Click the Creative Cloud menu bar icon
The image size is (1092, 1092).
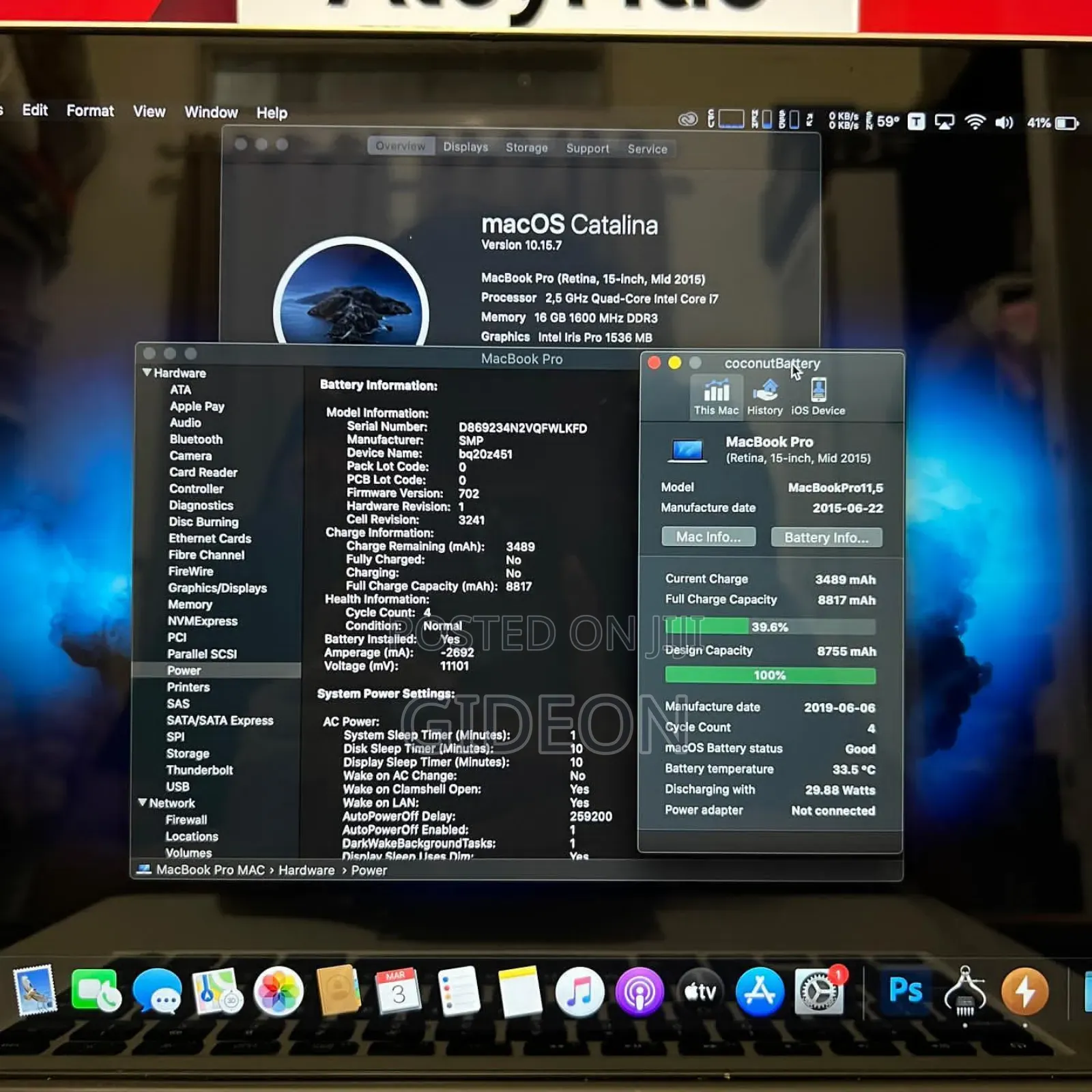[x=687, y=120]
